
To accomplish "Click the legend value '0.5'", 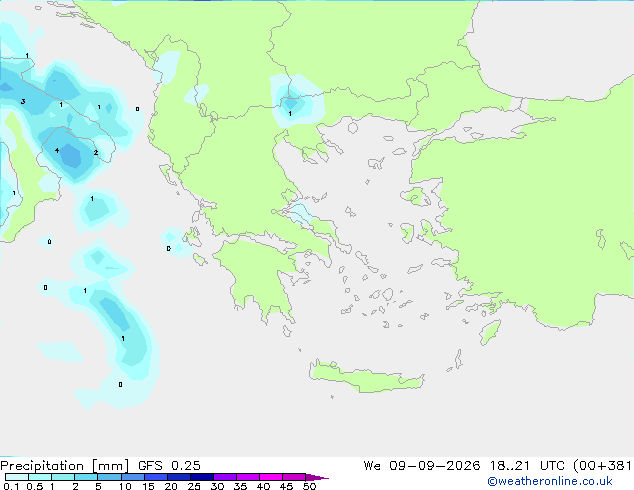I will 35,486.
